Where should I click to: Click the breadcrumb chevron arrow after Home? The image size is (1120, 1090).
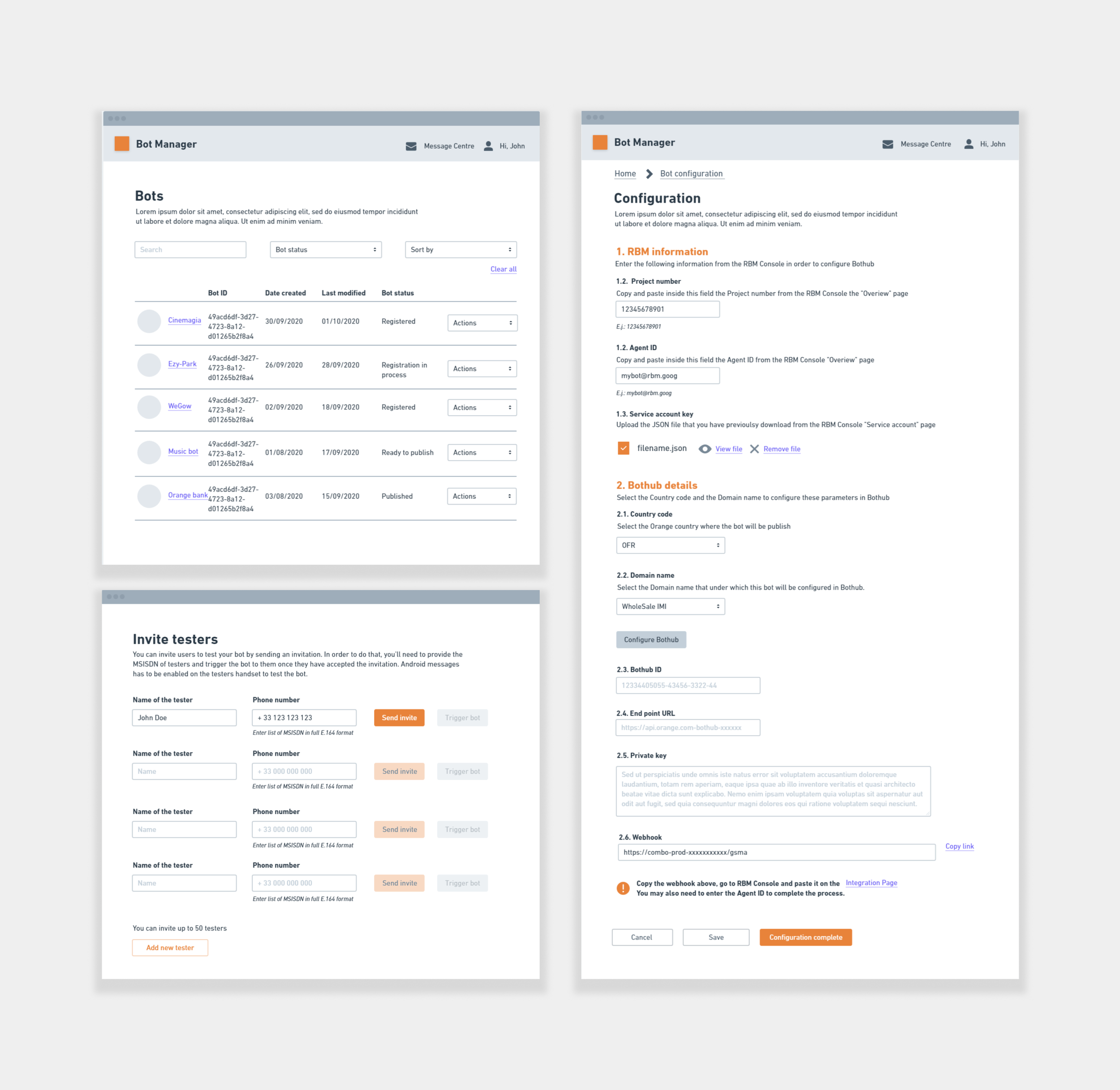(x=649, y=173)
